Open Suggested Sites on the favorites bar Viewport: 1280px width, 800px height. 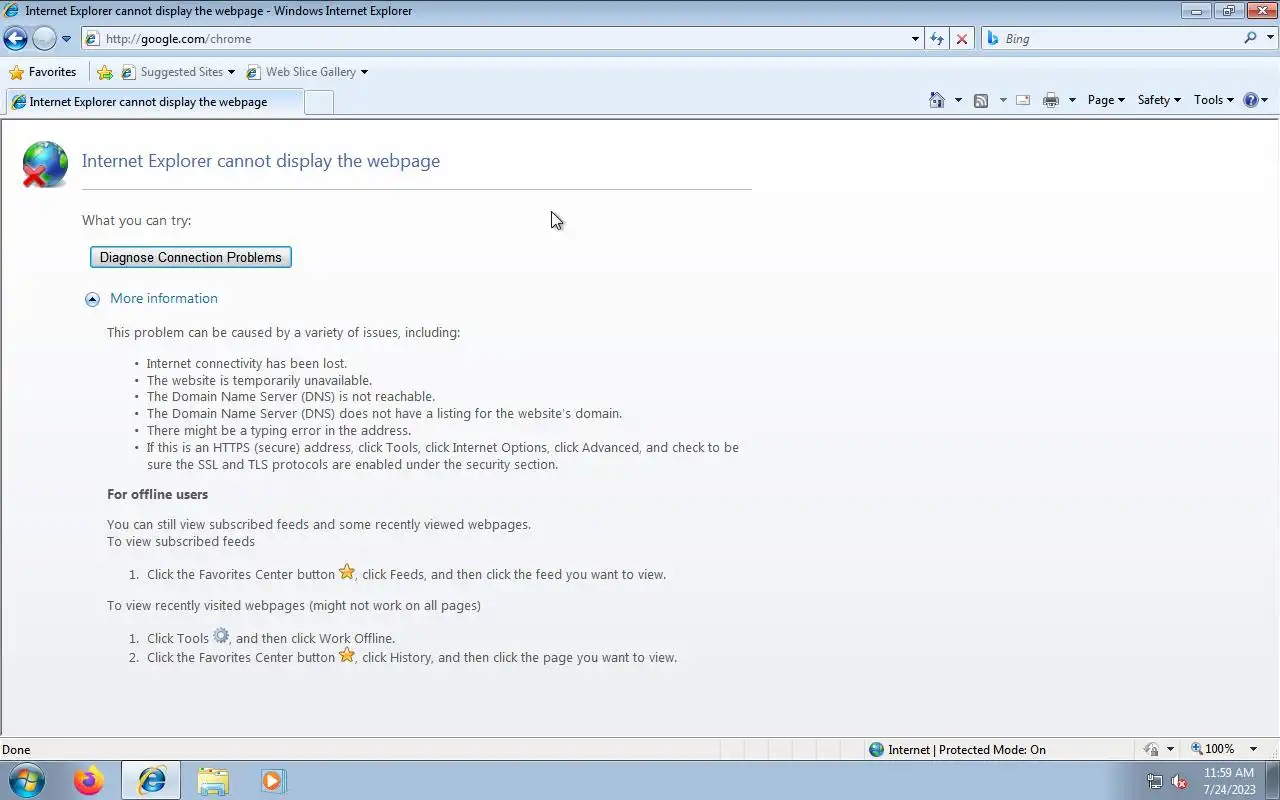pyautogui.click(x=178, y=72)
